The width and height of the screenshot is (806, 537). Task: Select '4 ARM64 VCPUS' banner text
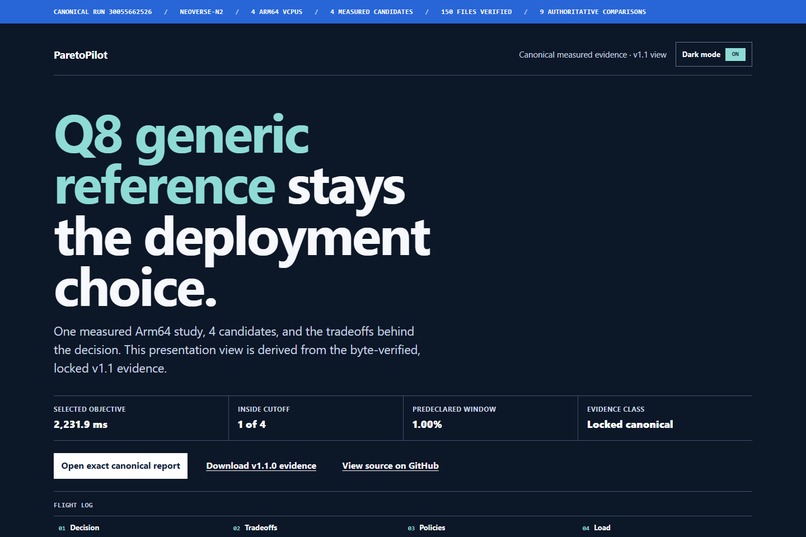point(277,12)
